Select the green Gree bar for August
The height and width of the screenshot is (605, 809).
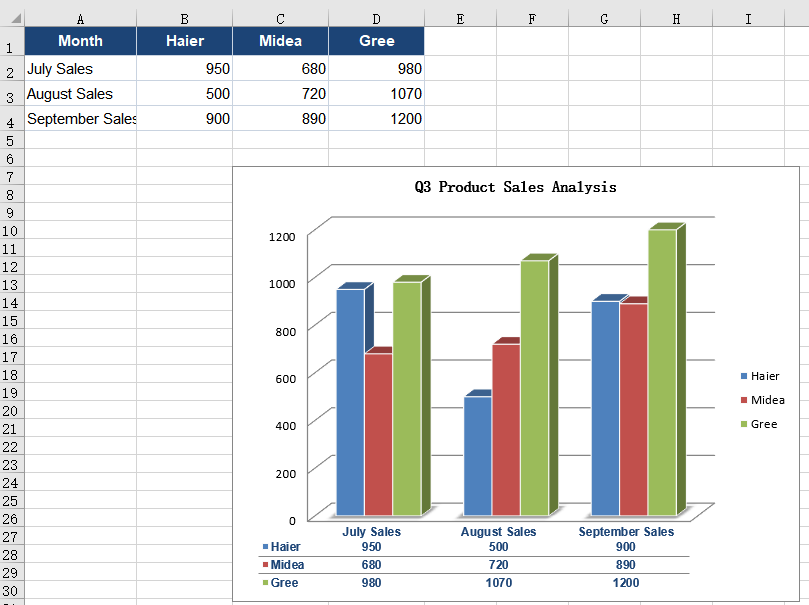pos(535,388)
